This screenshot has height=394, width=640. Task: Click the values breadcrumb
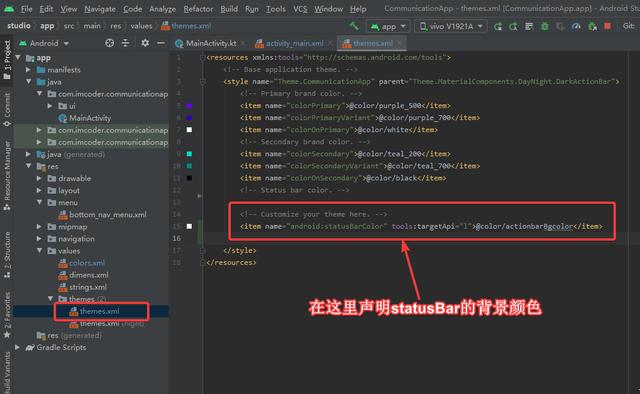(141, 26)
